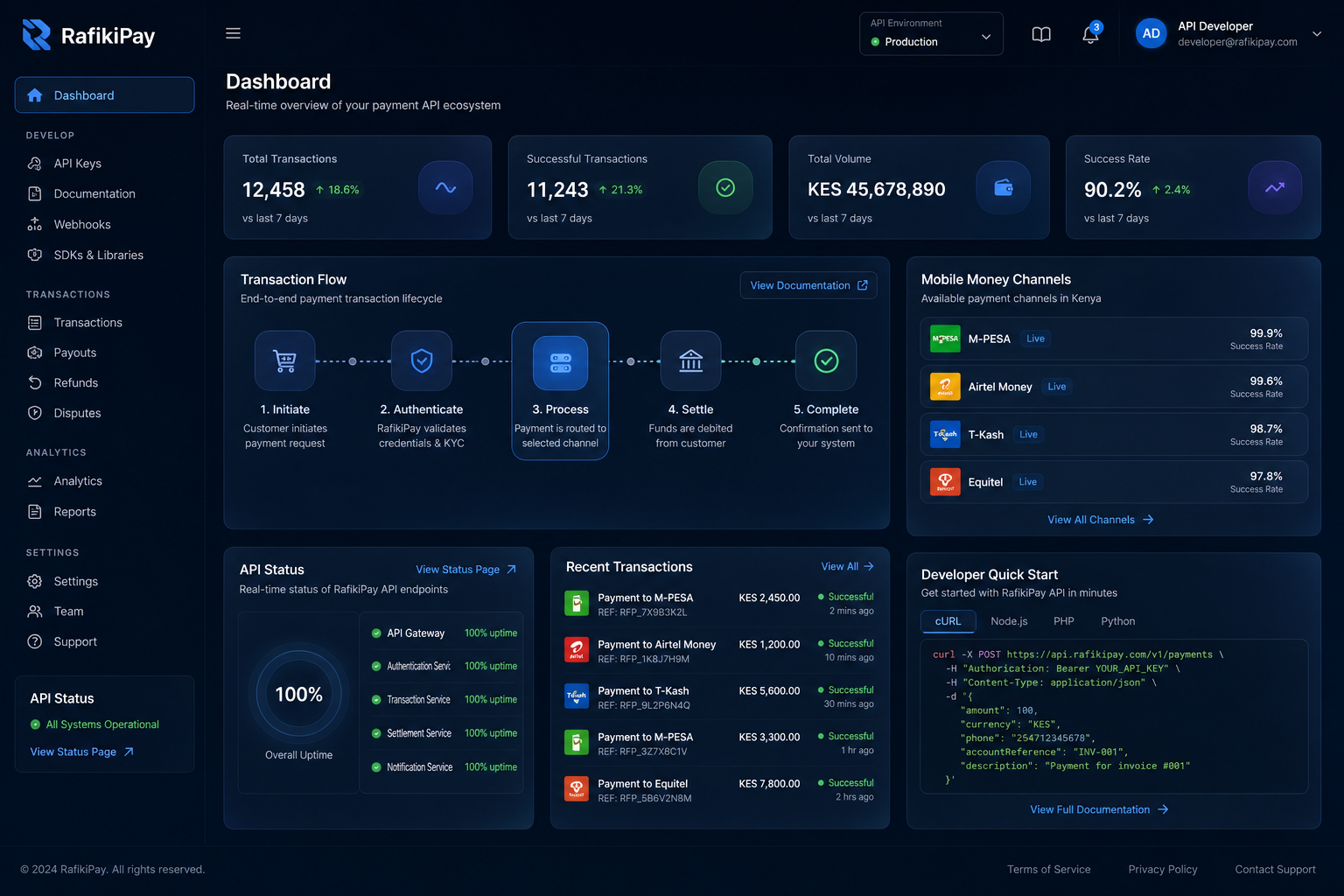Click the View Documentation button

pyautogui.click(x=808, y=285)
